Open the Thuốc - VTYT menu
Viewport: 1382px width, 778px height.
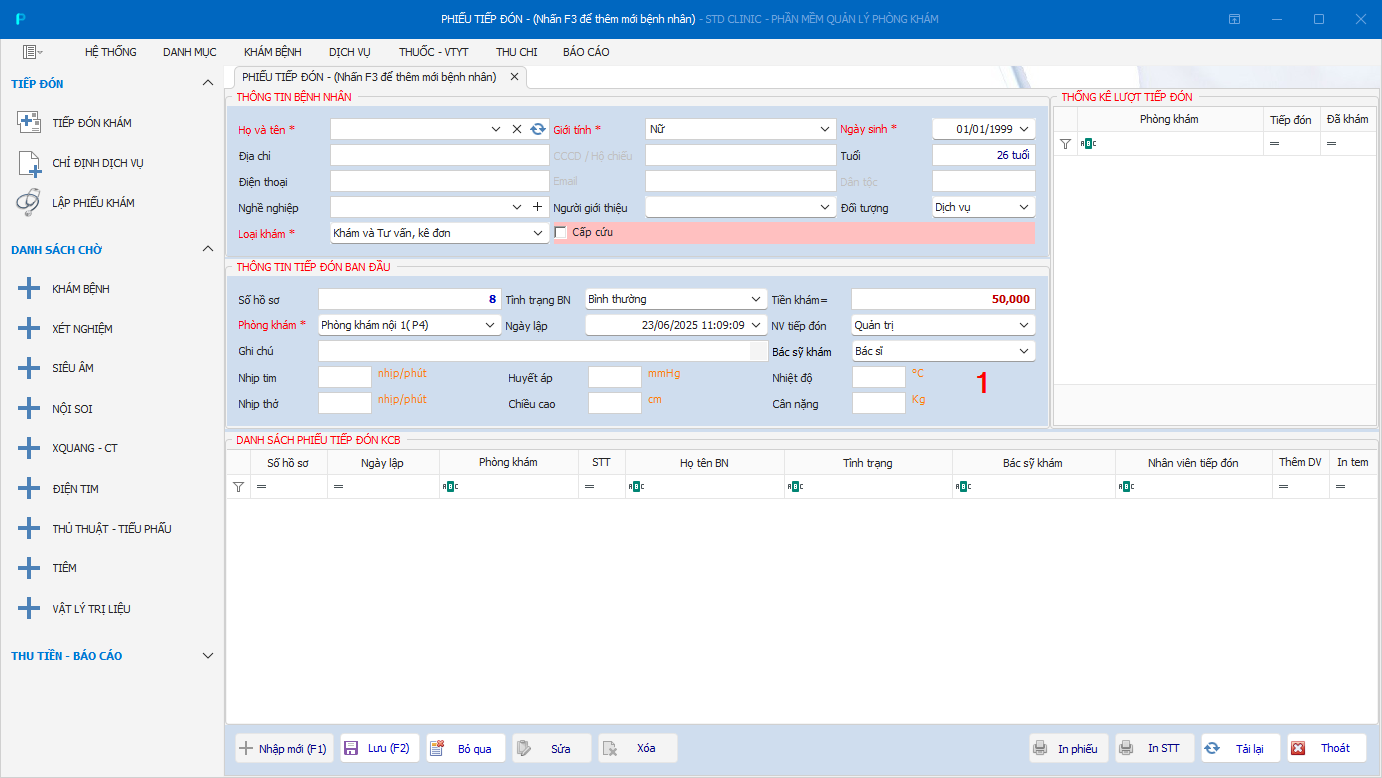click(x=433, y=52)
